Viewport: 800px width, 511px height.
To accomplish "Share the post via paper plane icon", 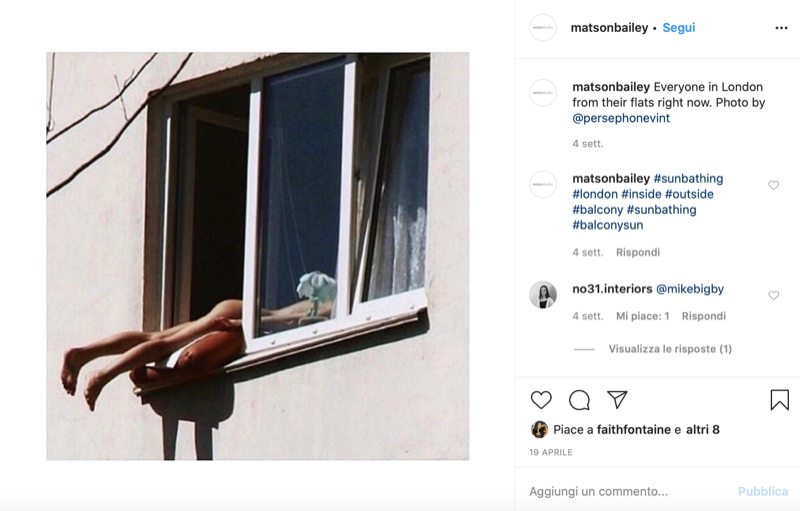I will tap(617, 400).
